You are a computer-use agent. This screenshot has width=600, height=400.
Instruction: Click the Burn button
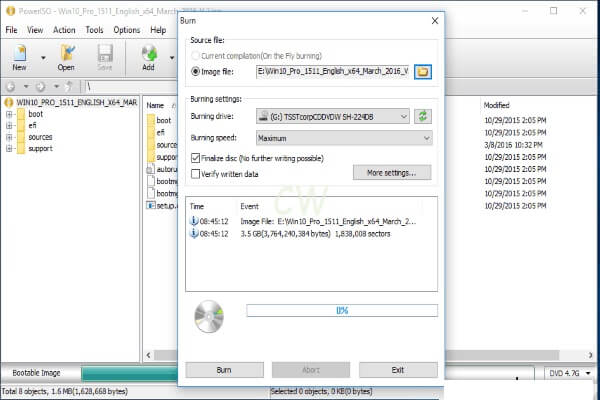[224, 370]
